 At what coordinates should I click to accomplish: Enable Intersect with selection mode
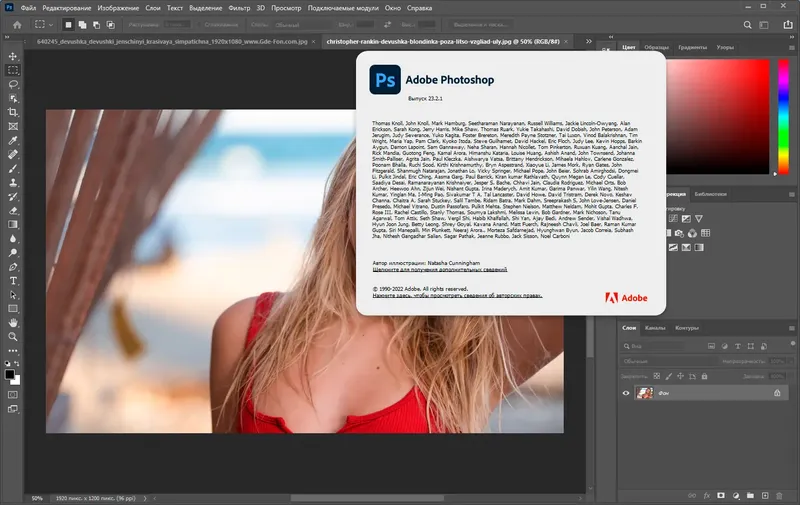(x=110, y=24)
